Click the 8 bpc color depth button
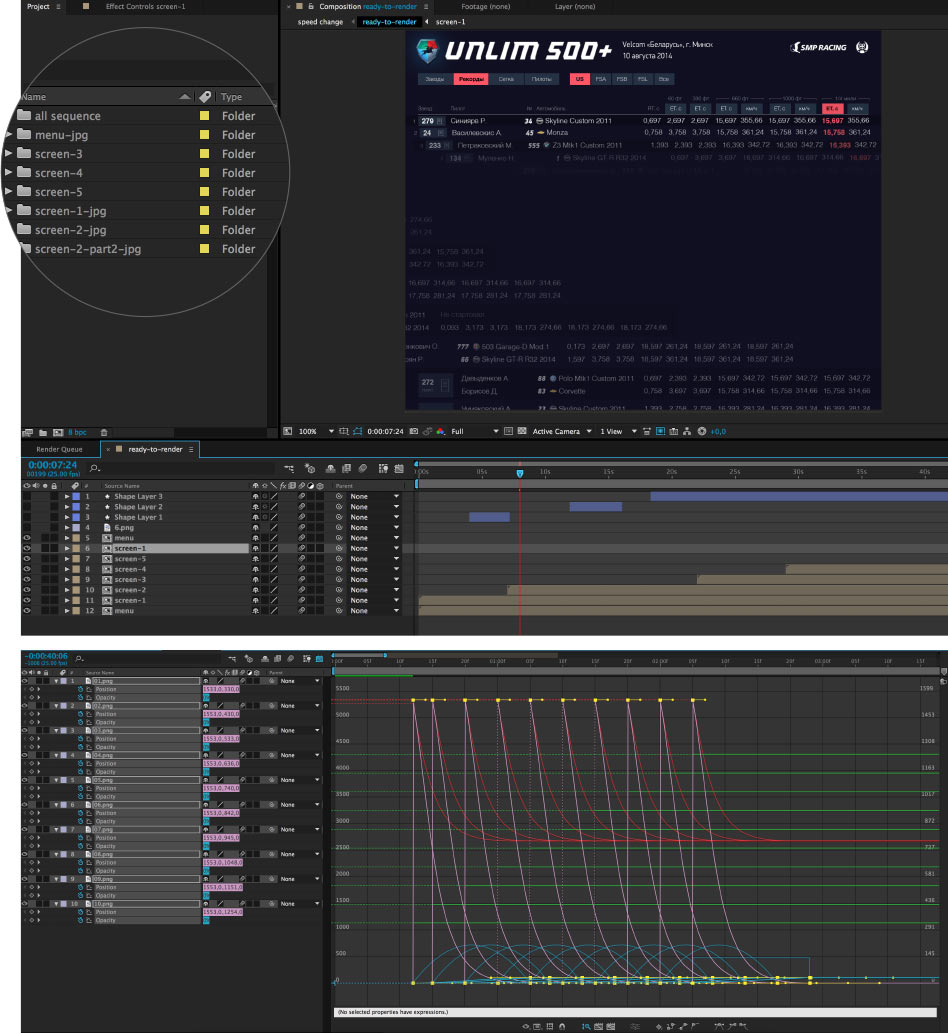 (77, 432)
